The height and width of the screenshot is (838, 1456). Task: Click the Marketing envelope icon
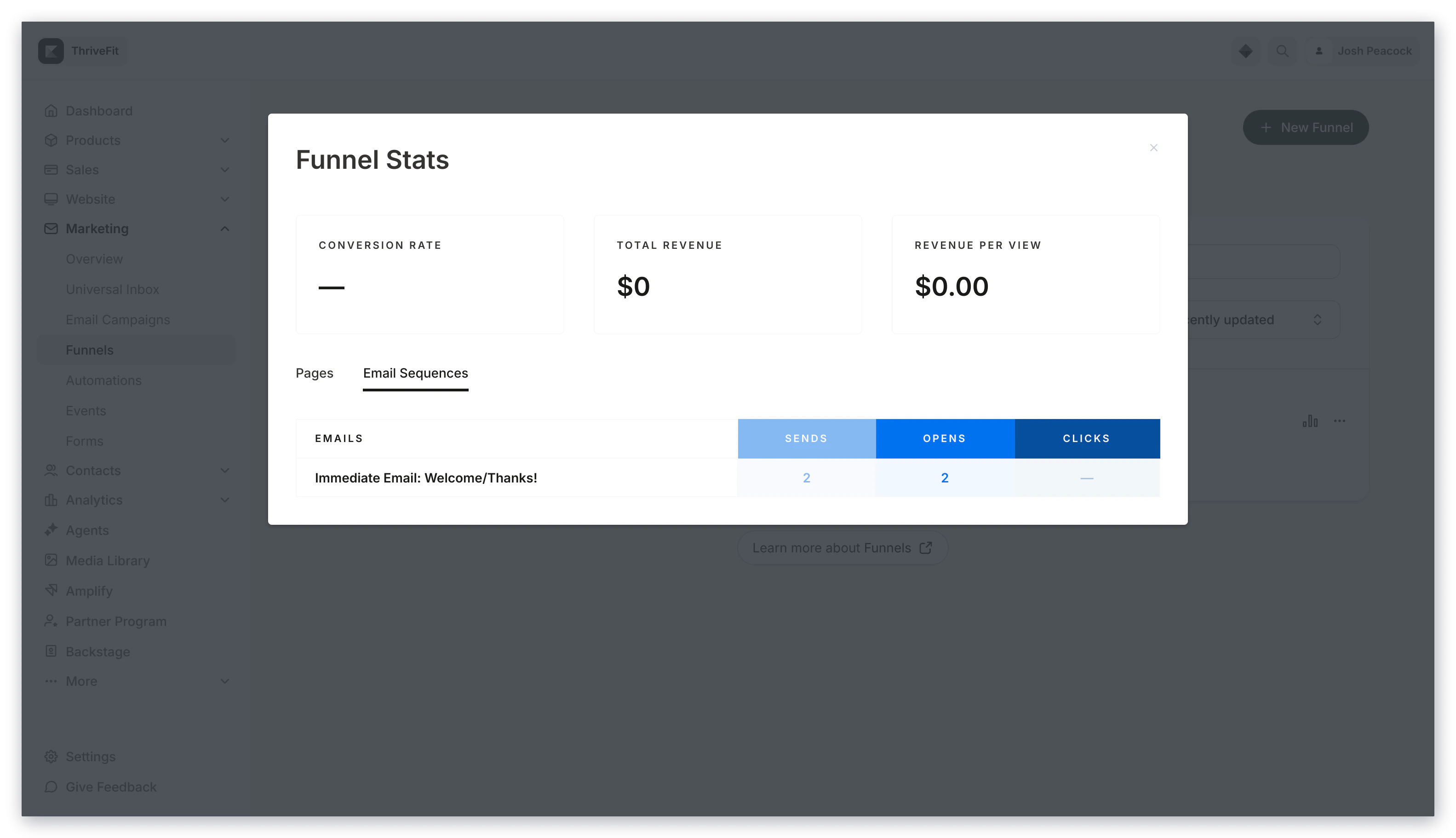[51, 229]
